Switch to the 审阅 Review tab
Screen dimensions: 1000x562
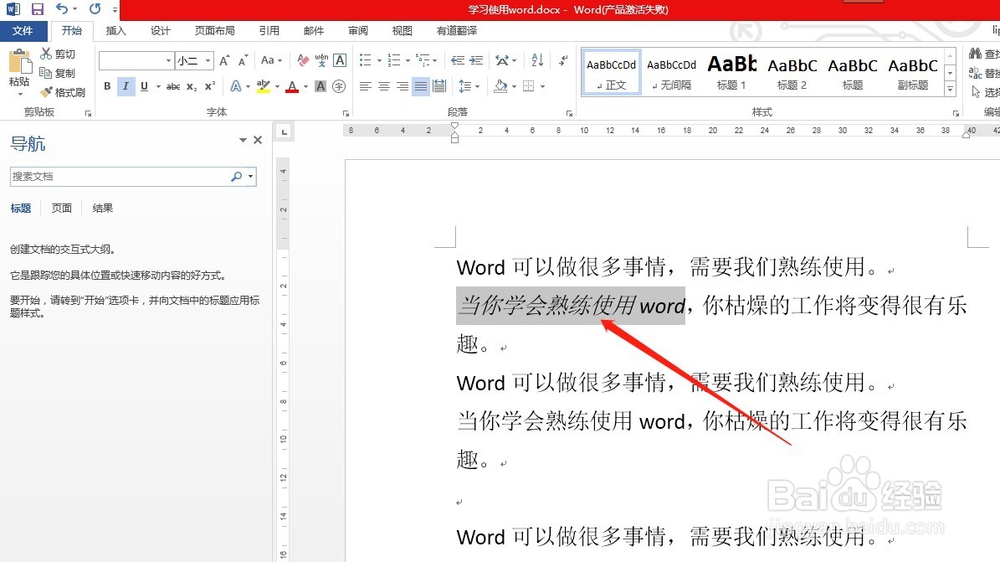358,31
